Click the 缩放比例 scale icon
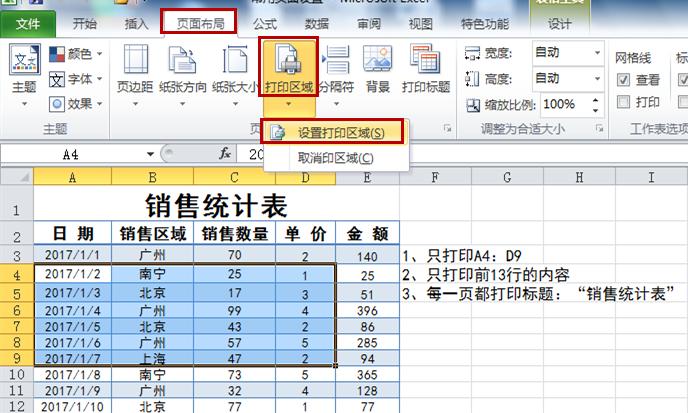 pos(473,105)
